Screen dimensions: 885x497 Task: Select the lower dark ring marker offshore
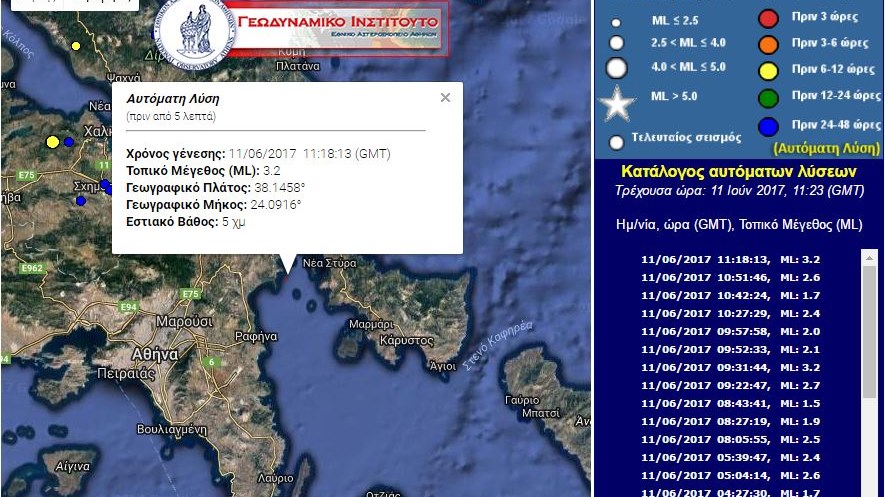311,306
